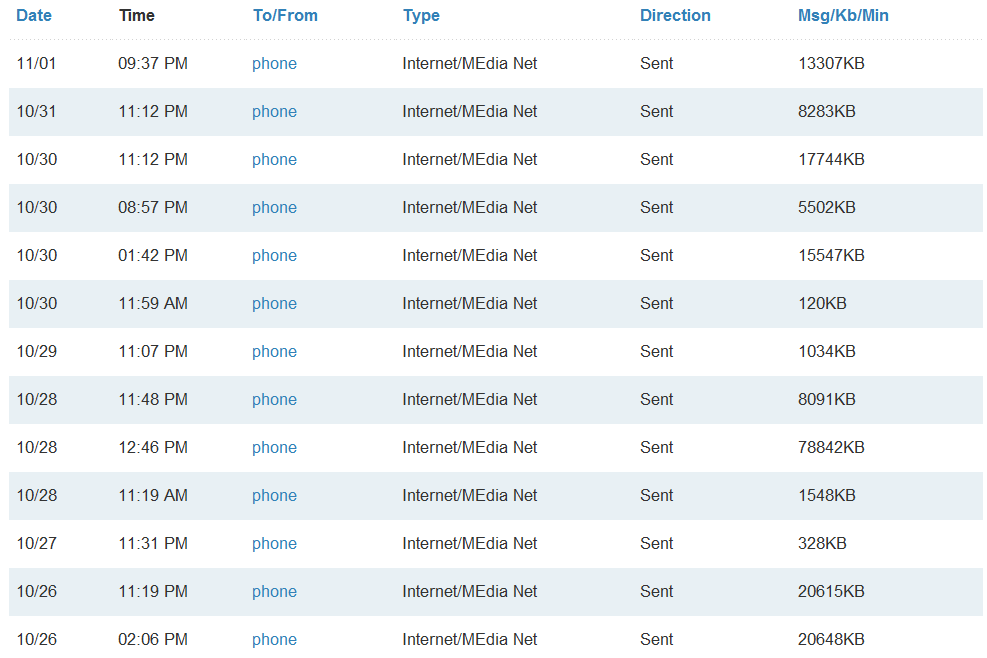The height and width of the screenshot is (658, 987).
Task: Open phone link for 10/28 11:48 PM
Action: coord(274,400)
